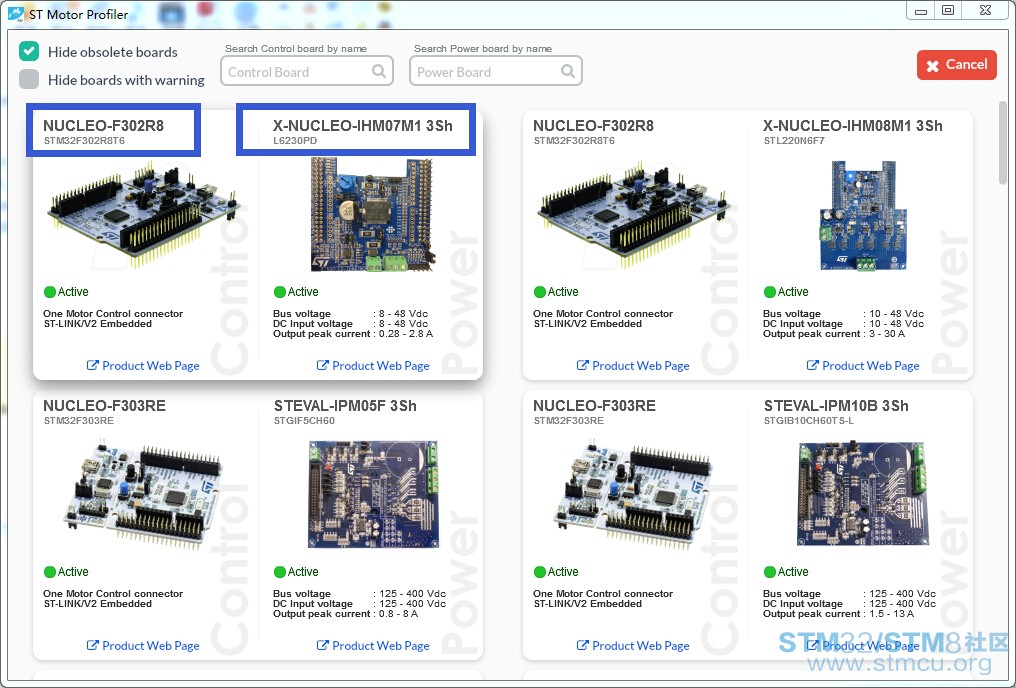The width and height of the screenshot is (1016, 688).
Task: Click the green Active dot under STEVAL-IPM05F
Action: click(280, 572)
